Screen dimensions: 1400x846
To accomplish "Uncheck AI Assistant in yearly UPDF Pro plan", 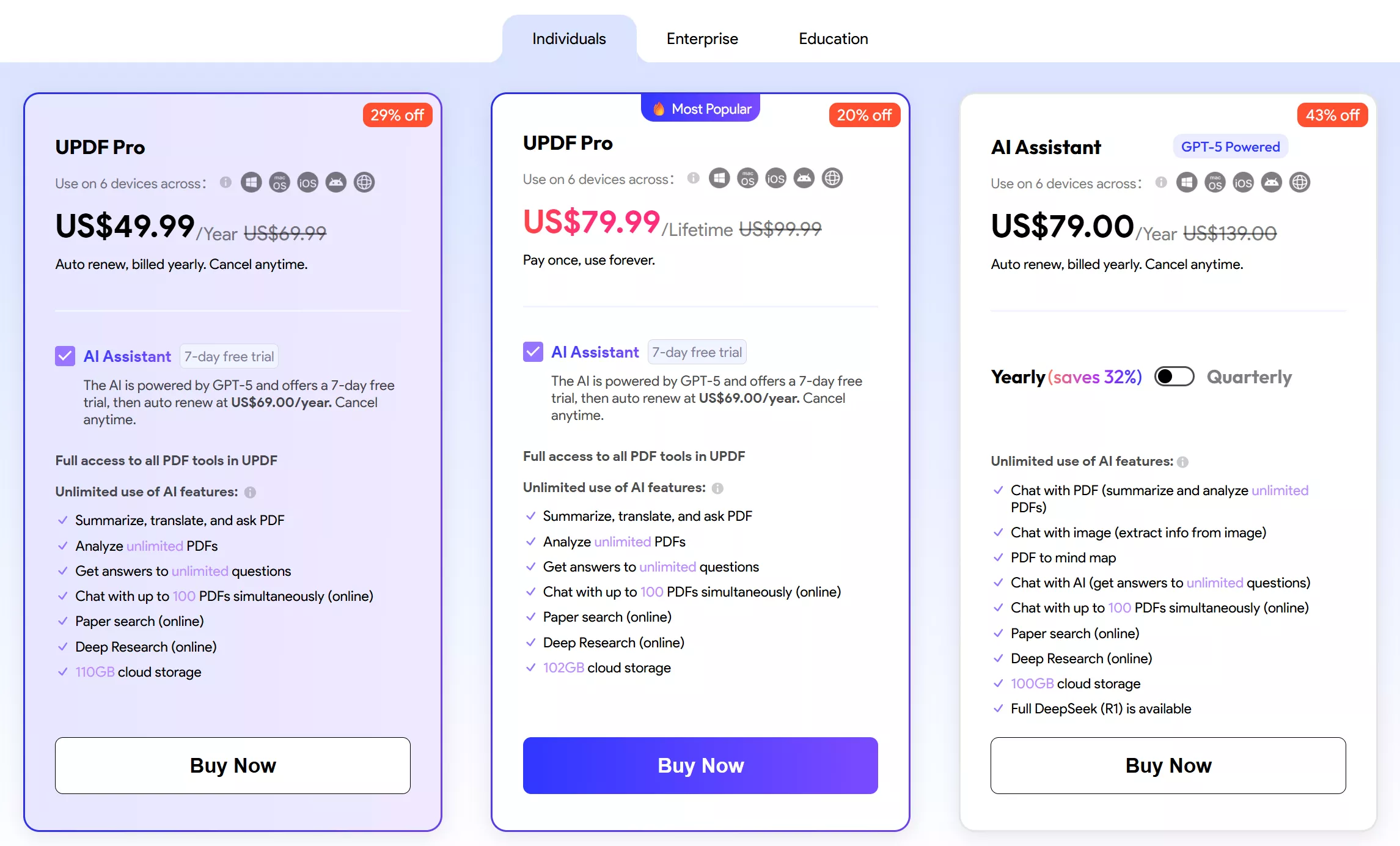I will 65,356.
